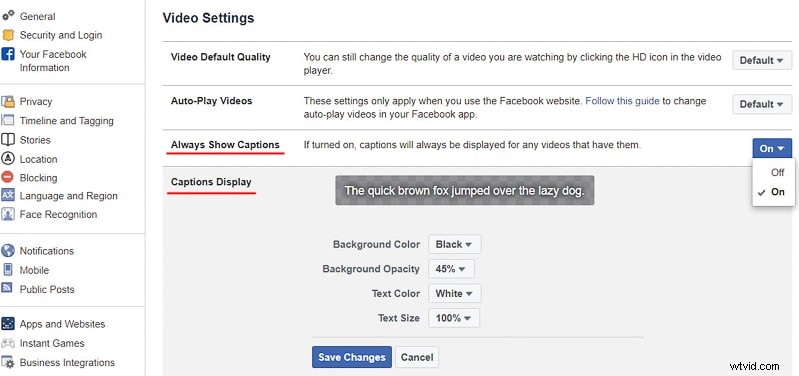Image resolution: width=799 pixels, height=376 pixels.
Task: Open Video Default Quality dropdown
Action: (x=762, y=60)
